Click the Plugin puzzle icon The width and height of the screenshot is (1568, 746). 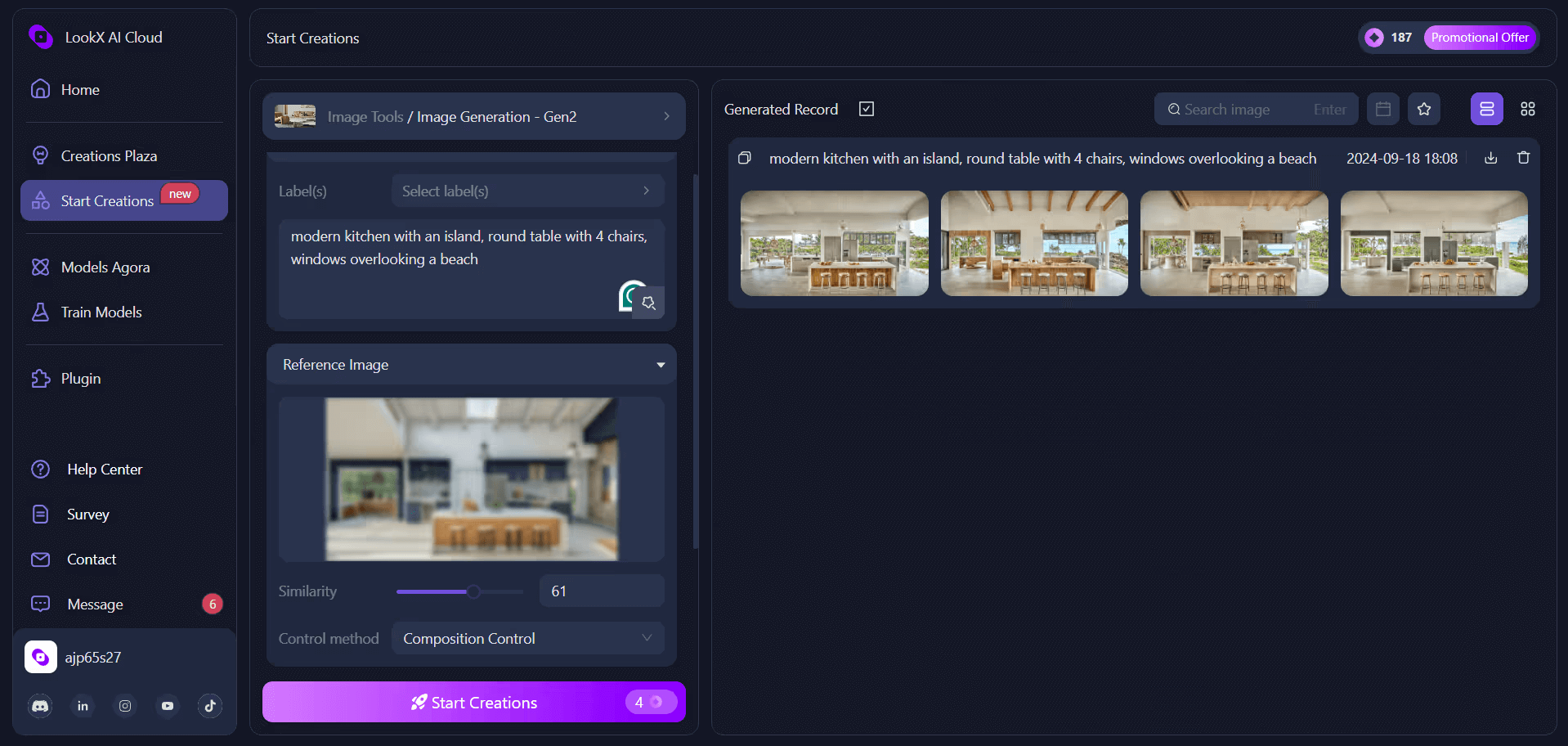point(40,378)
